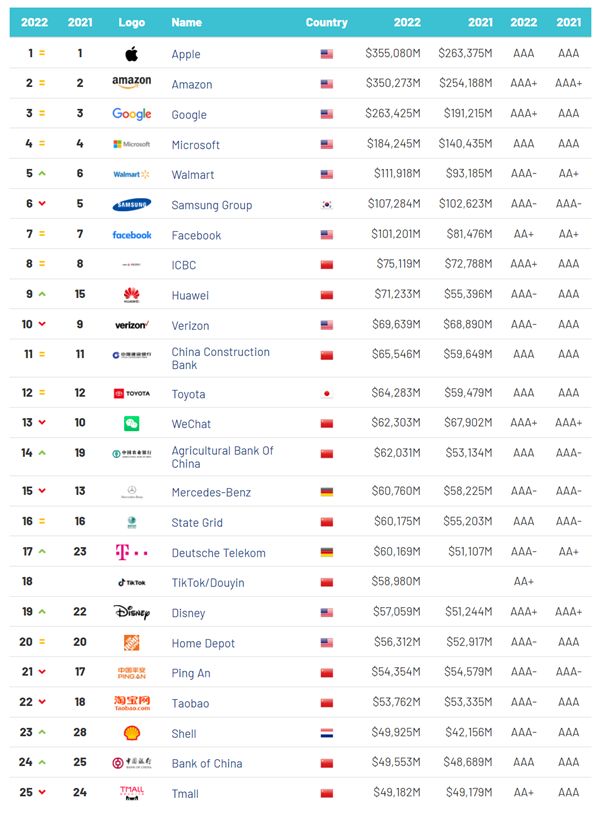
Task: Click the Huawei red logo
Action: tap(131, 295)
